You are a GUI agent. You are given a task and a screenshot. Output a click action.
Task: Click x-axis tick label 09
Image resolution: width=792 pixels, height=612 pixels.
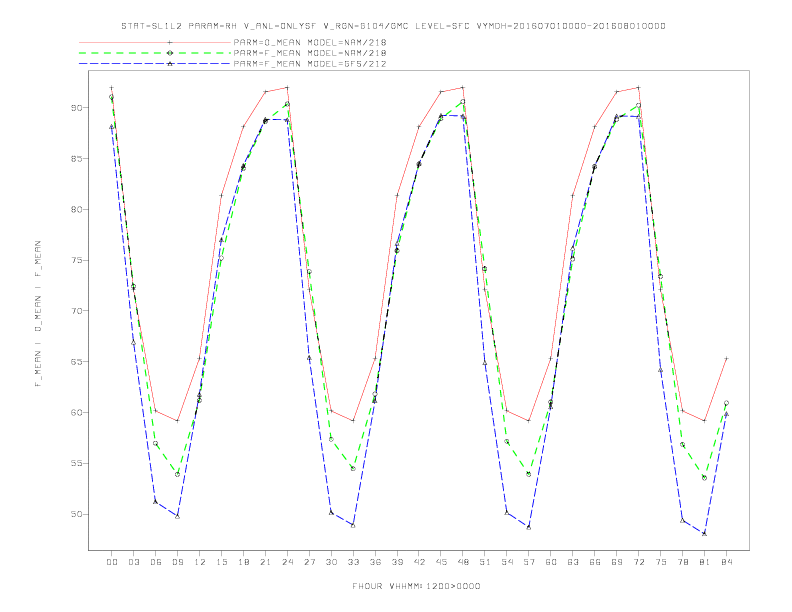177,562
